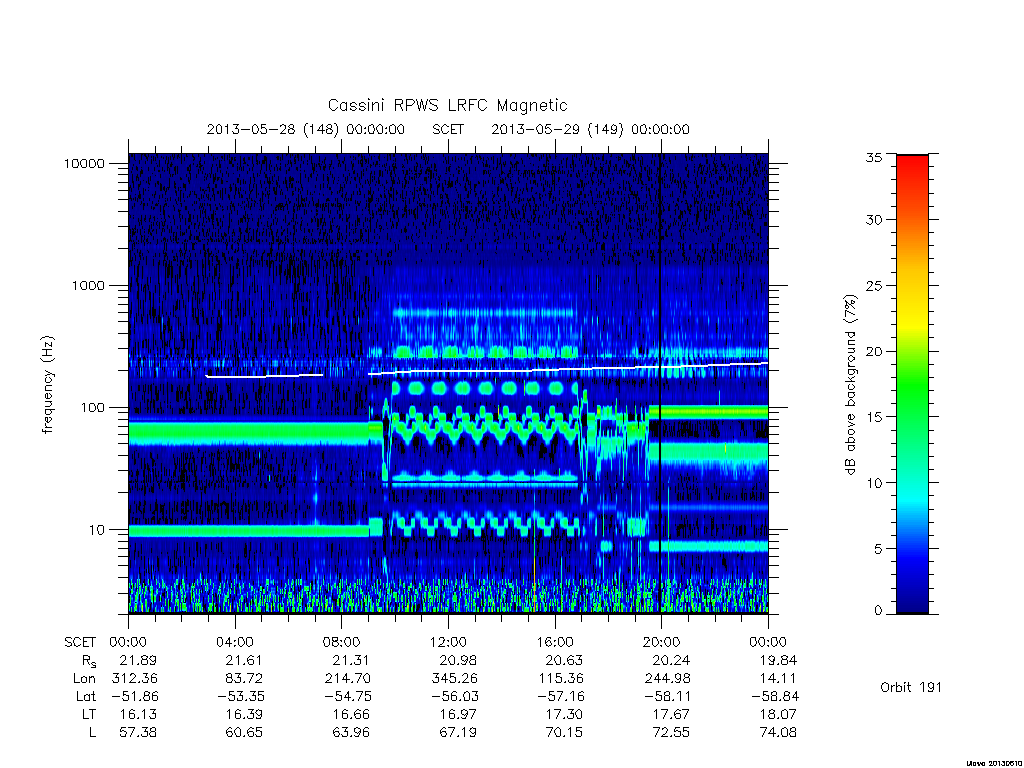Click the Rs value 21.89
The image size is (1024, 768).
(138, 660)
